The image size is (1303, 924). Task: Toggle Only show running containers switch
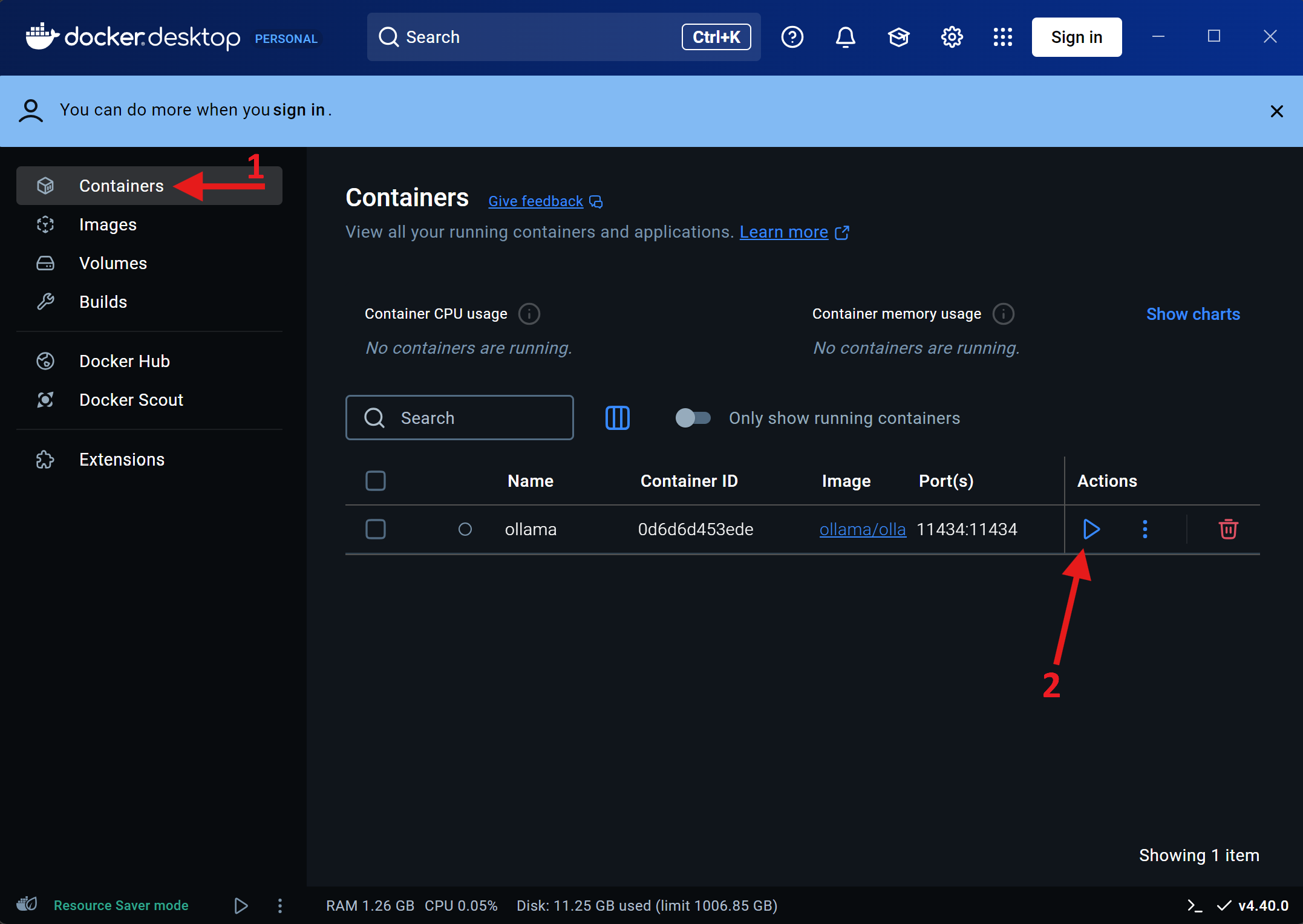pos(693,418)
